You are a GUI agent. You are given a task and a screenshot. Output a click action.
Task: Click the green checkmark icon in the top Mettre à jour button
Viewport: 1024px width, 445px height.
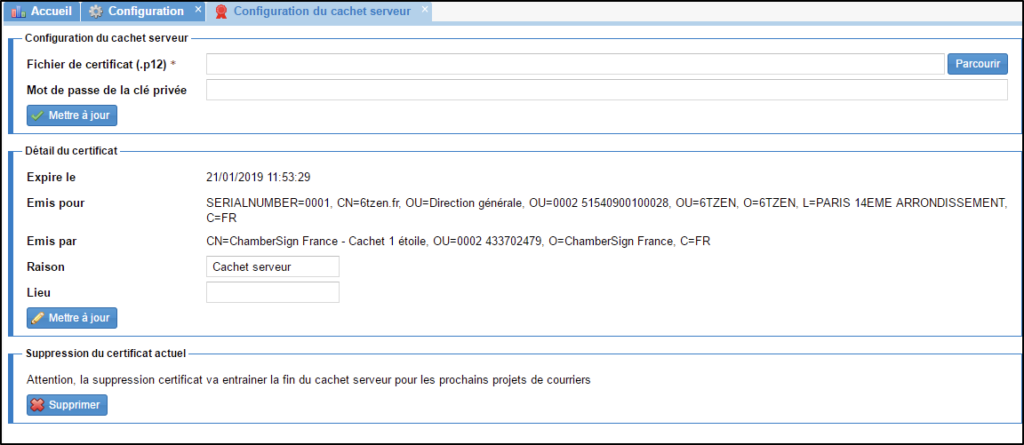pyautogui.click(x=38, y=116)
